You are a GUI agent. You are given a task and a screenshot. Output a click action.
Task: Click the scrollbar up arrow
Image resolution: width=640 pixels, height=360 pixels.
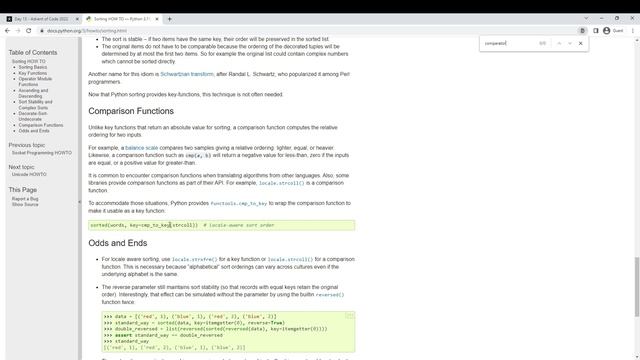point(636,40)
